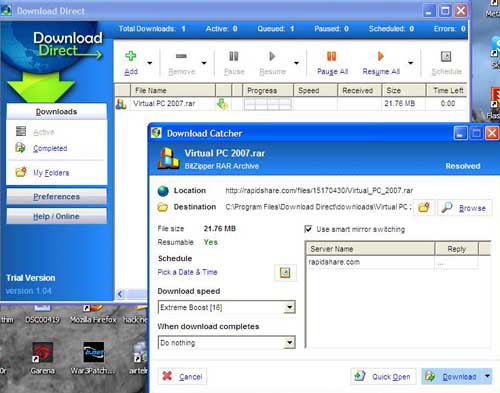Image resolution: width=500 pixels, height=393 pixels.
Task: Click the Pause All icon
Action: (x=332, y=56)
